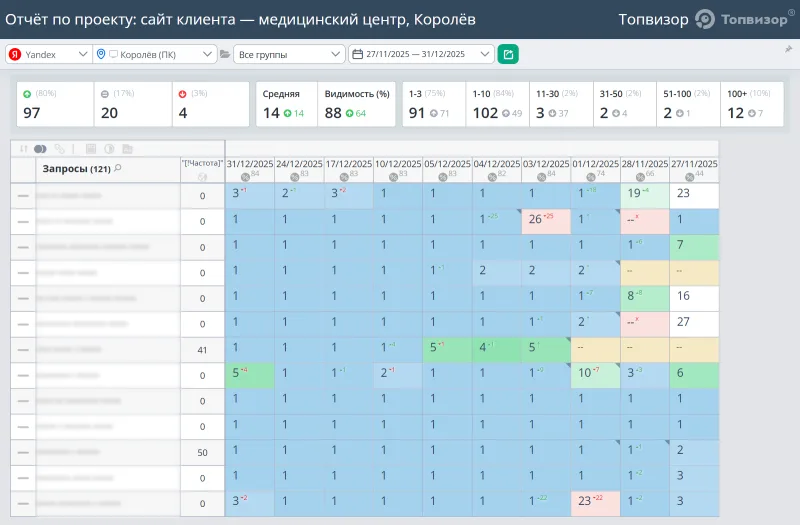Click the green cell showing 7 in 27/11/2025
Image resolution: width=800 pixels, height=525 pixels.
[x=694, y=247]
